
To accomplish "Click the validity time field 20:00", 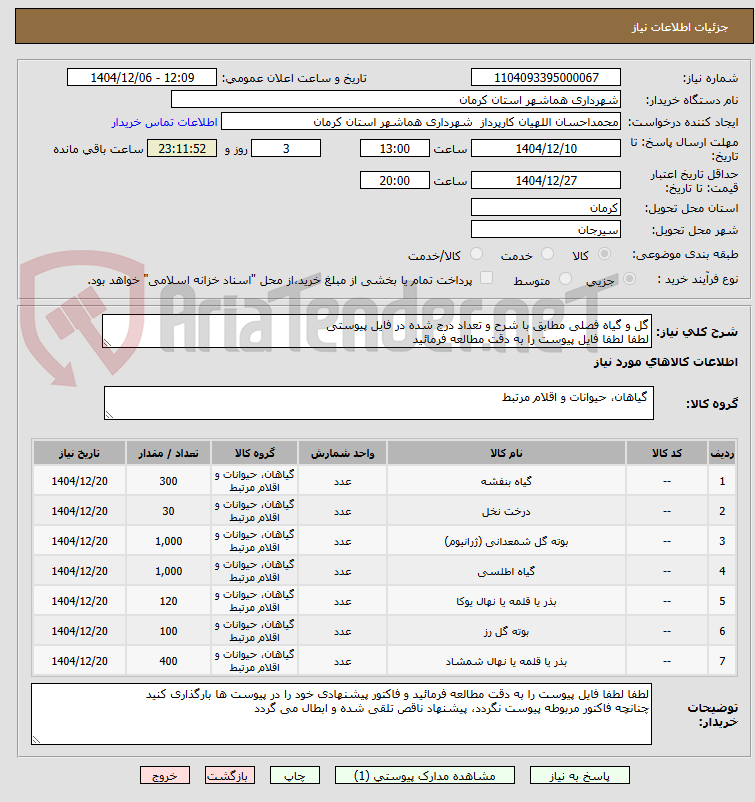I will pos(394,180).
